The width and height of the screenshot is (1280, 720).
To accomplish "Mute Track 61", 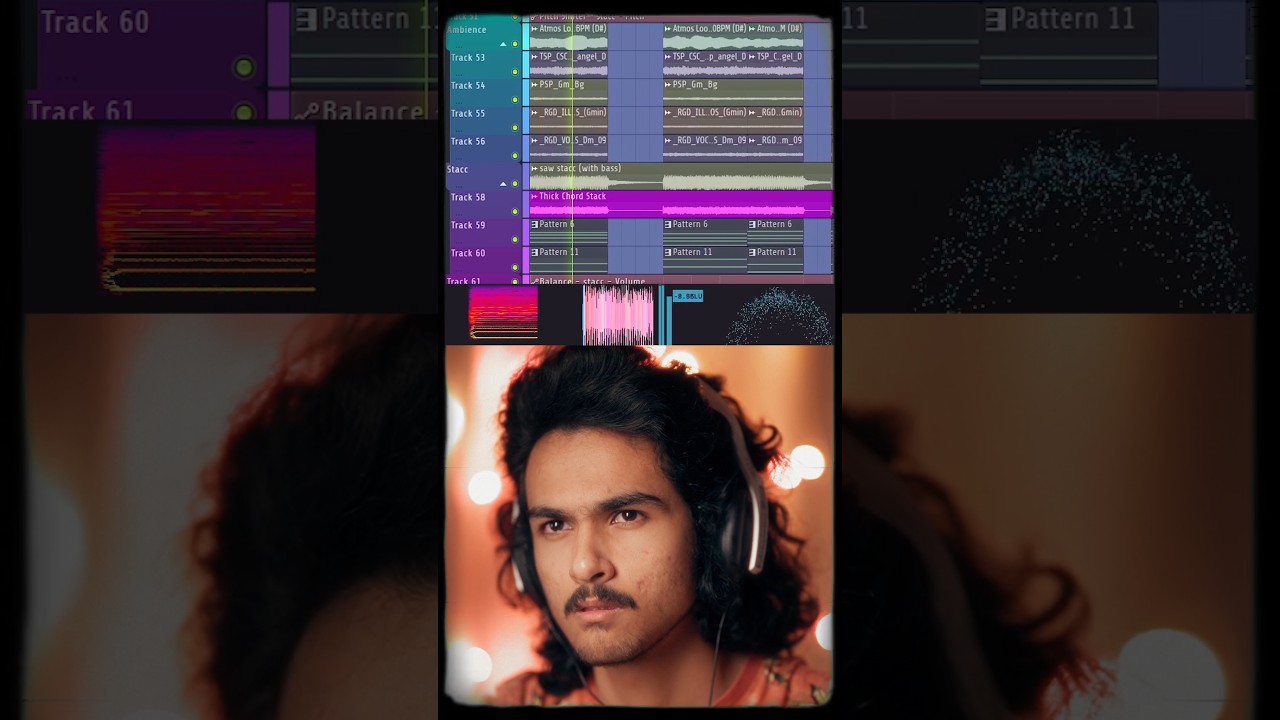I will tap(516, 283).
